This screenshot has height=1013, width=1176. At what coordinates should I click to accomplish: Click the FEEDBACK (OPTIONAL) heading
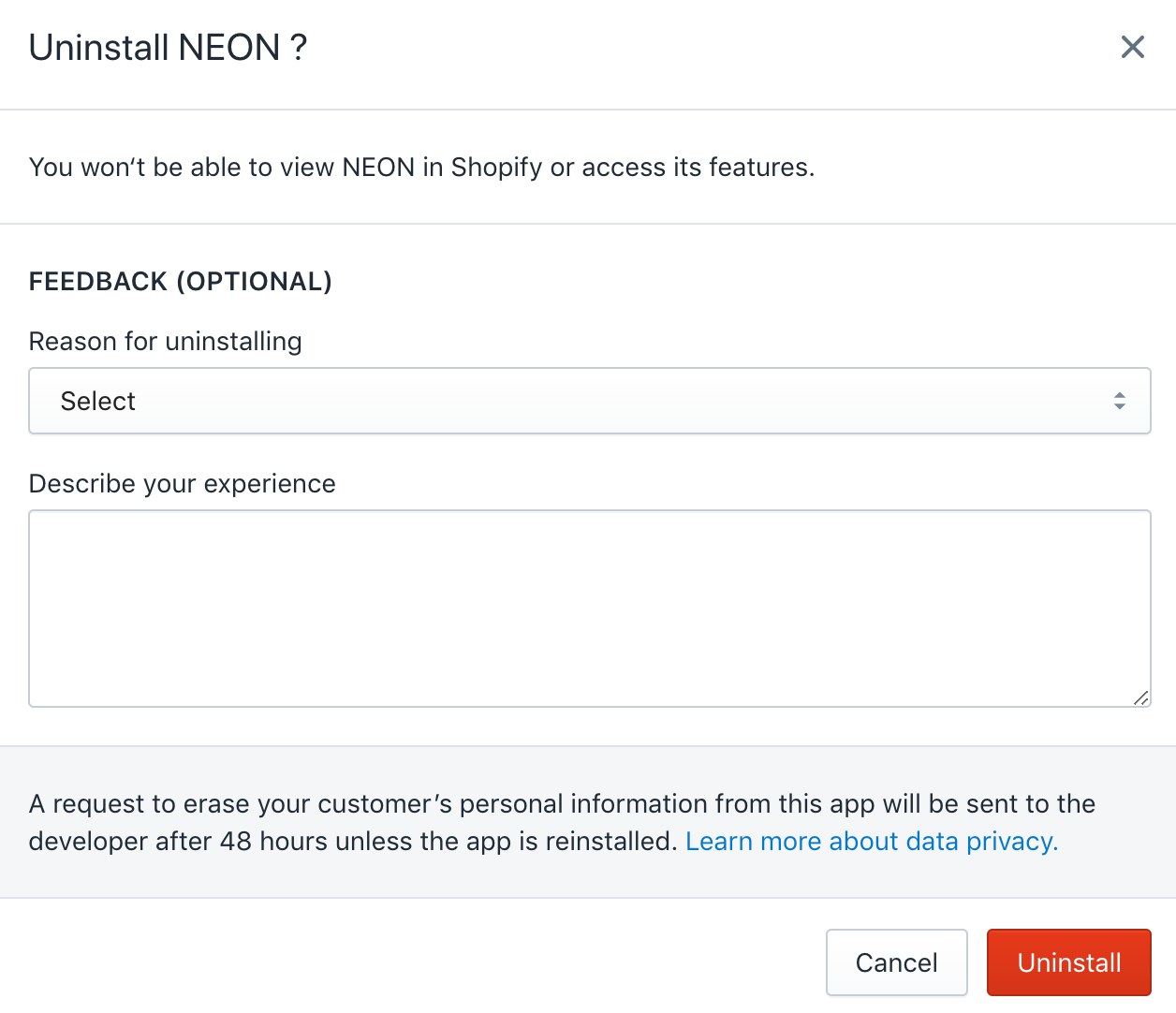[181, 281]
